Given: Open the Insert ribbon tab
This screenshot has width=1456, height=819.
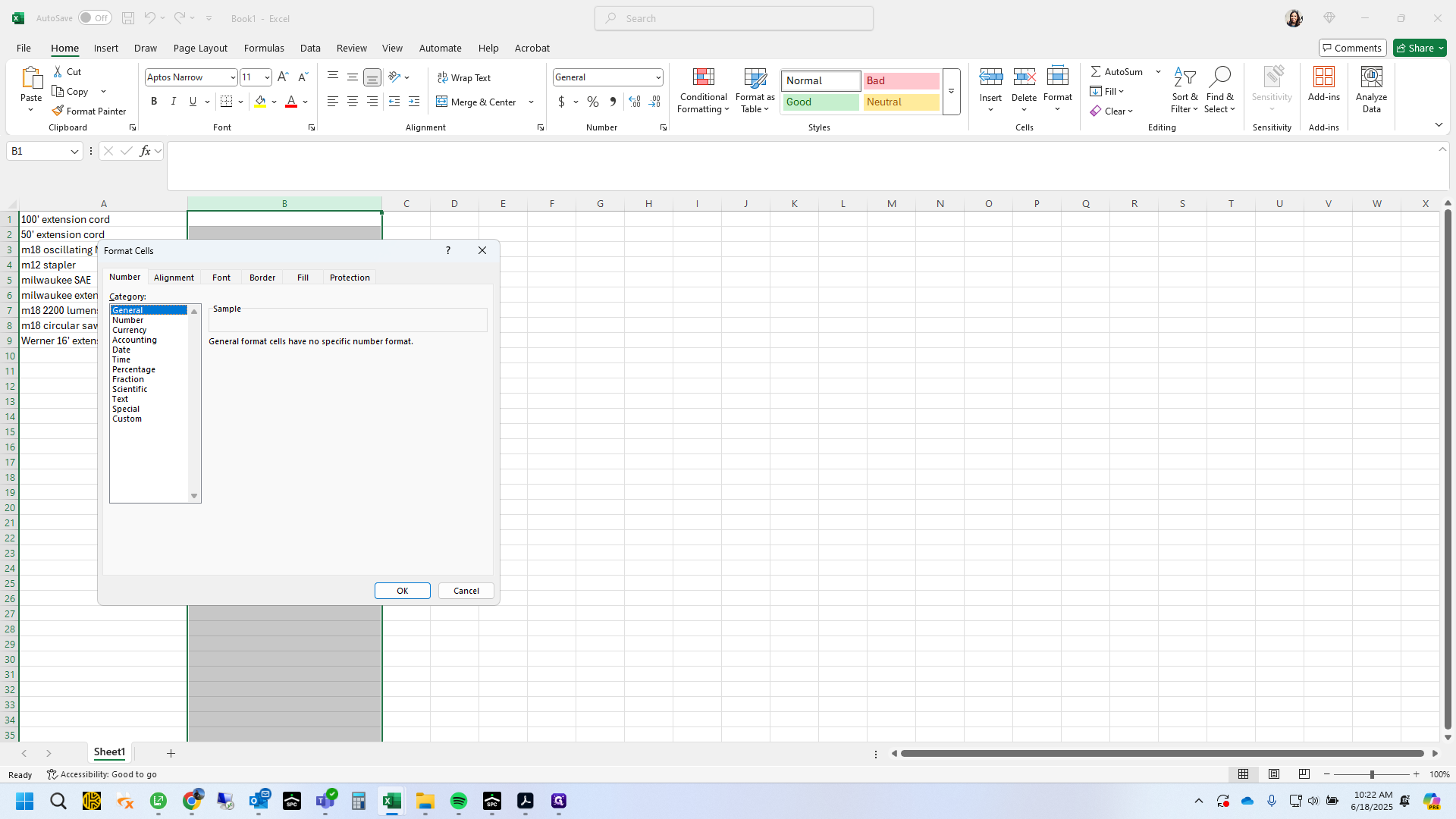Looking at the screenshot, I should pyautogui.click(x=106, y=48).
